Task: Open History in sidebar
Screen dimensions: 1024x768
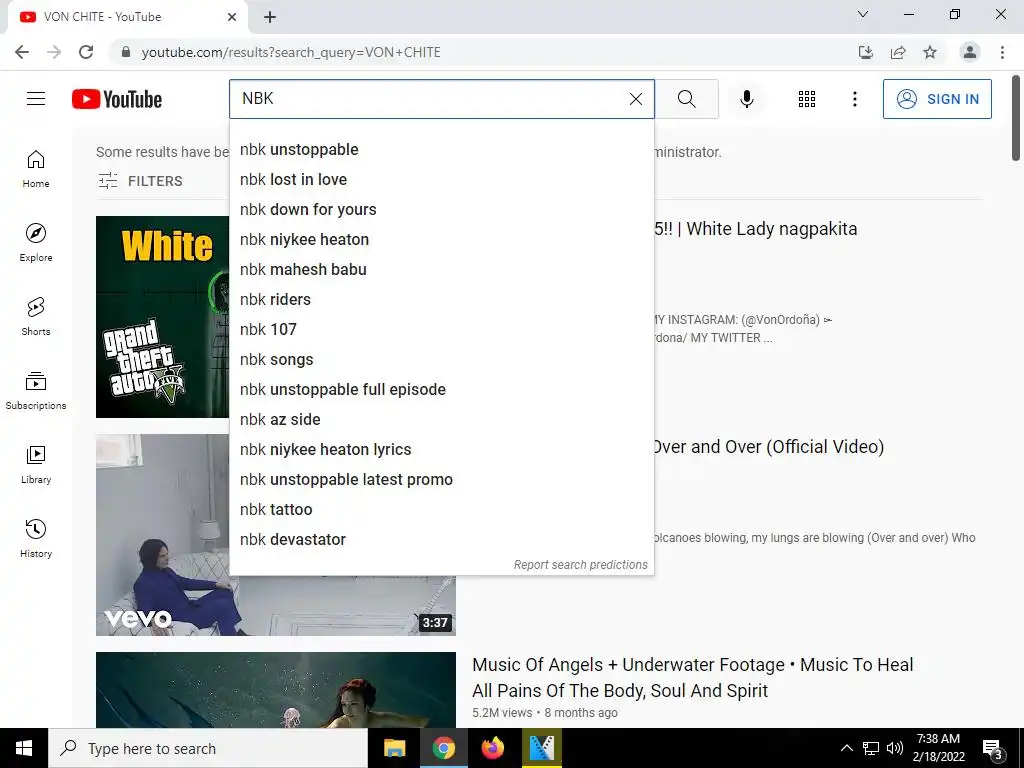Action: point(36,539)
